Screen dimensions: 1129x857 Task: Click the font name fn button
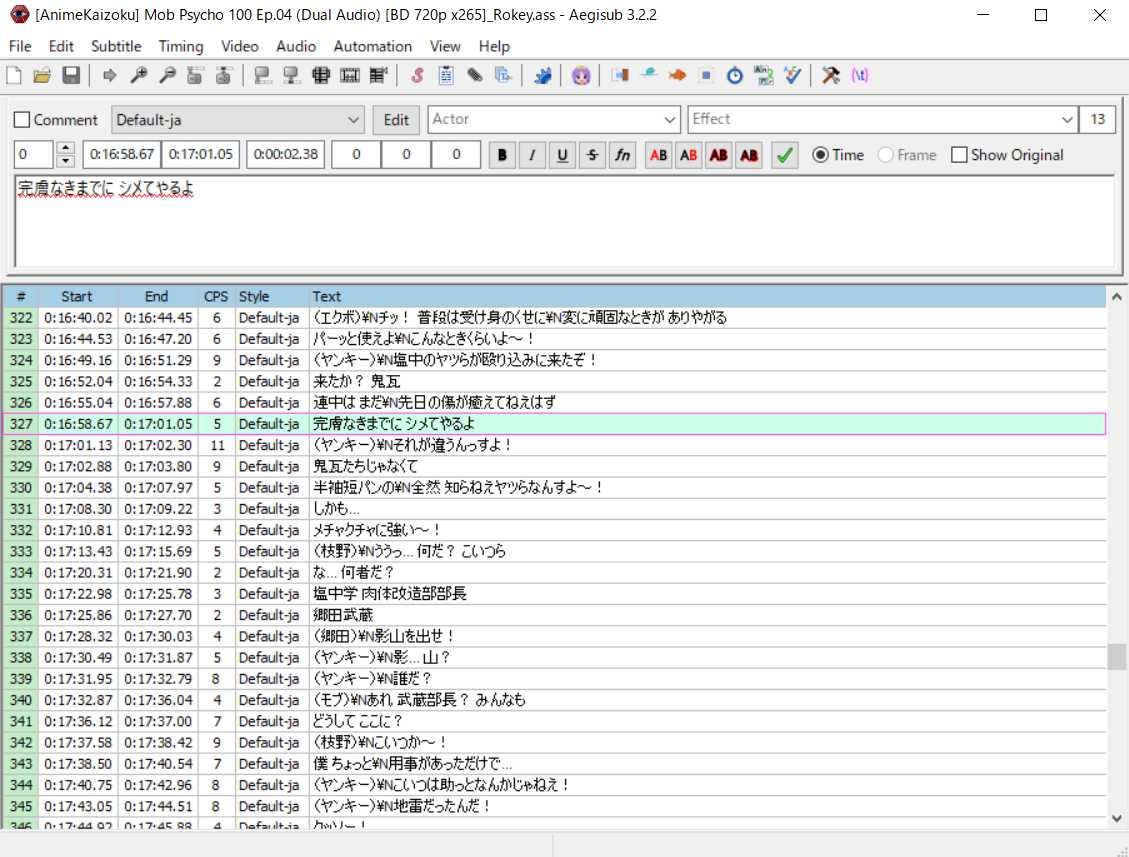622,155
